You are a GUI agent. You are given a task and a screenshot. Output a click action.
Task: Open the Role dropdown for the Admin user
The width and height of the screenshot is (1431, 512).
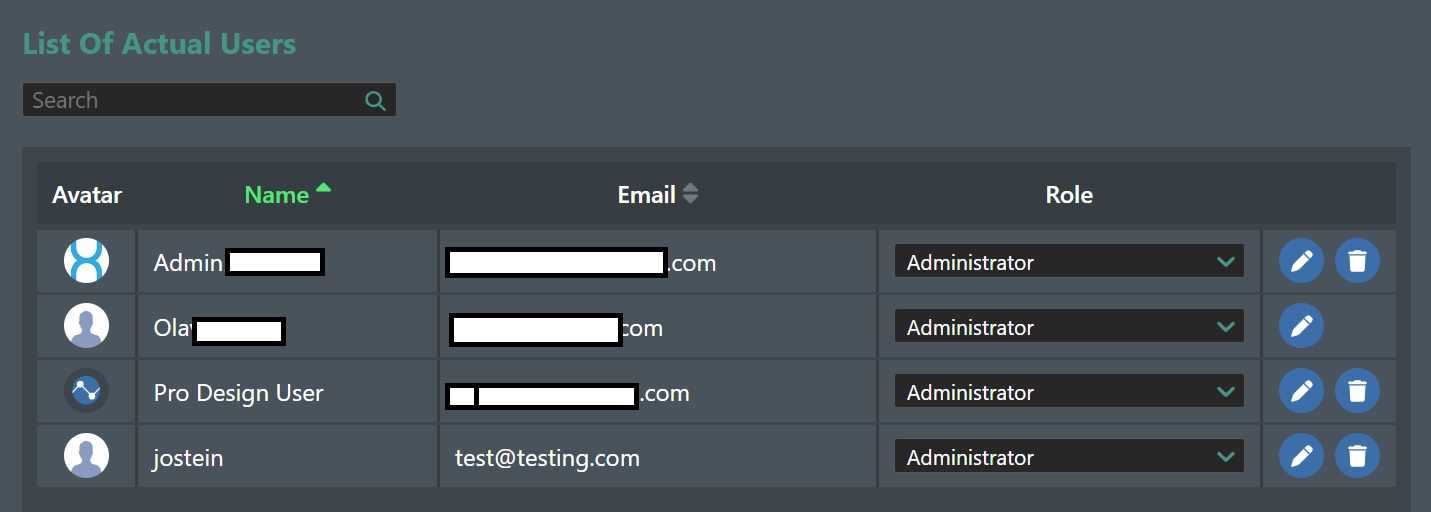(1069, 261)
